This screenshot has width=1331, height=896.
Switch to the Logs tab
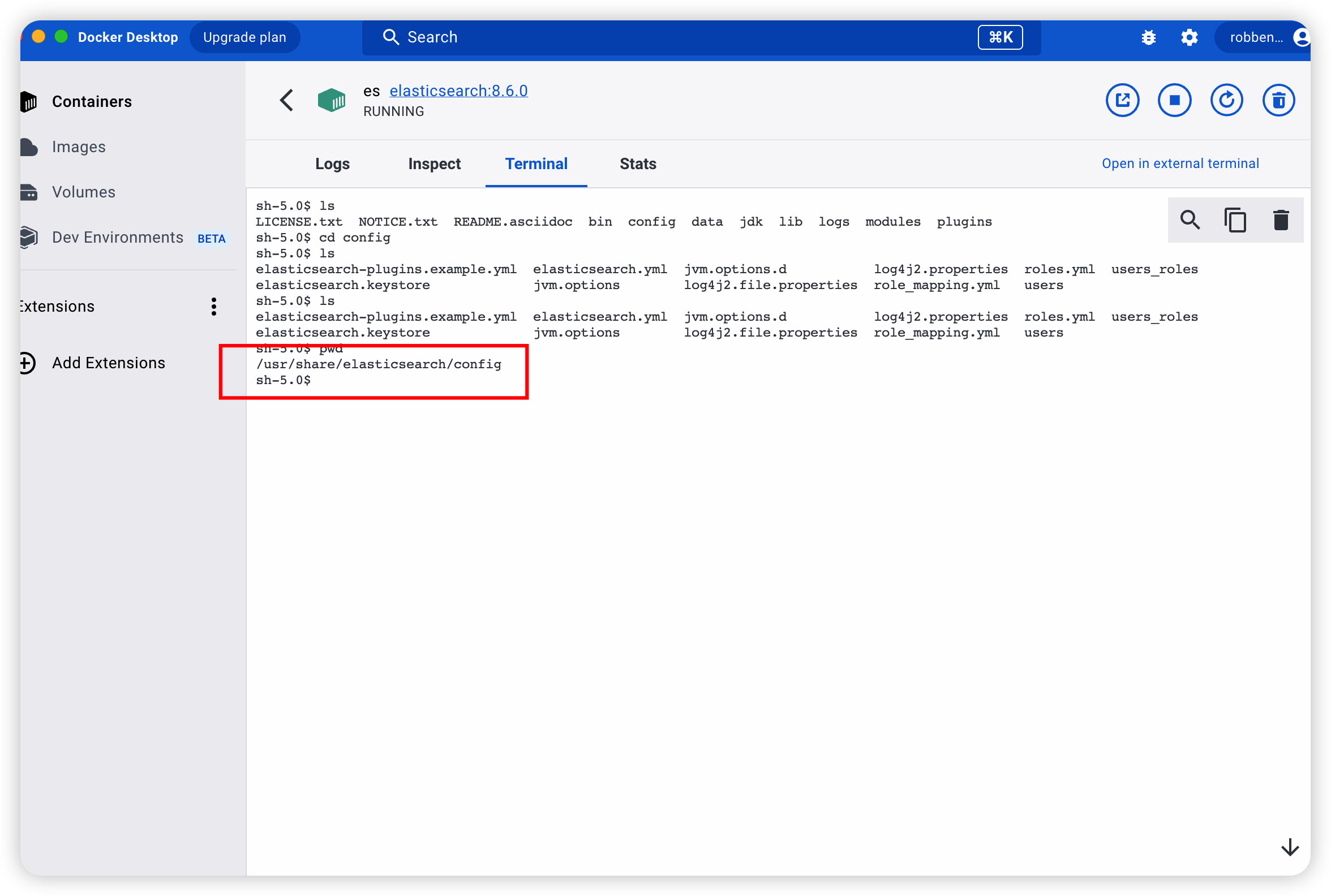(x=332, y=164)
